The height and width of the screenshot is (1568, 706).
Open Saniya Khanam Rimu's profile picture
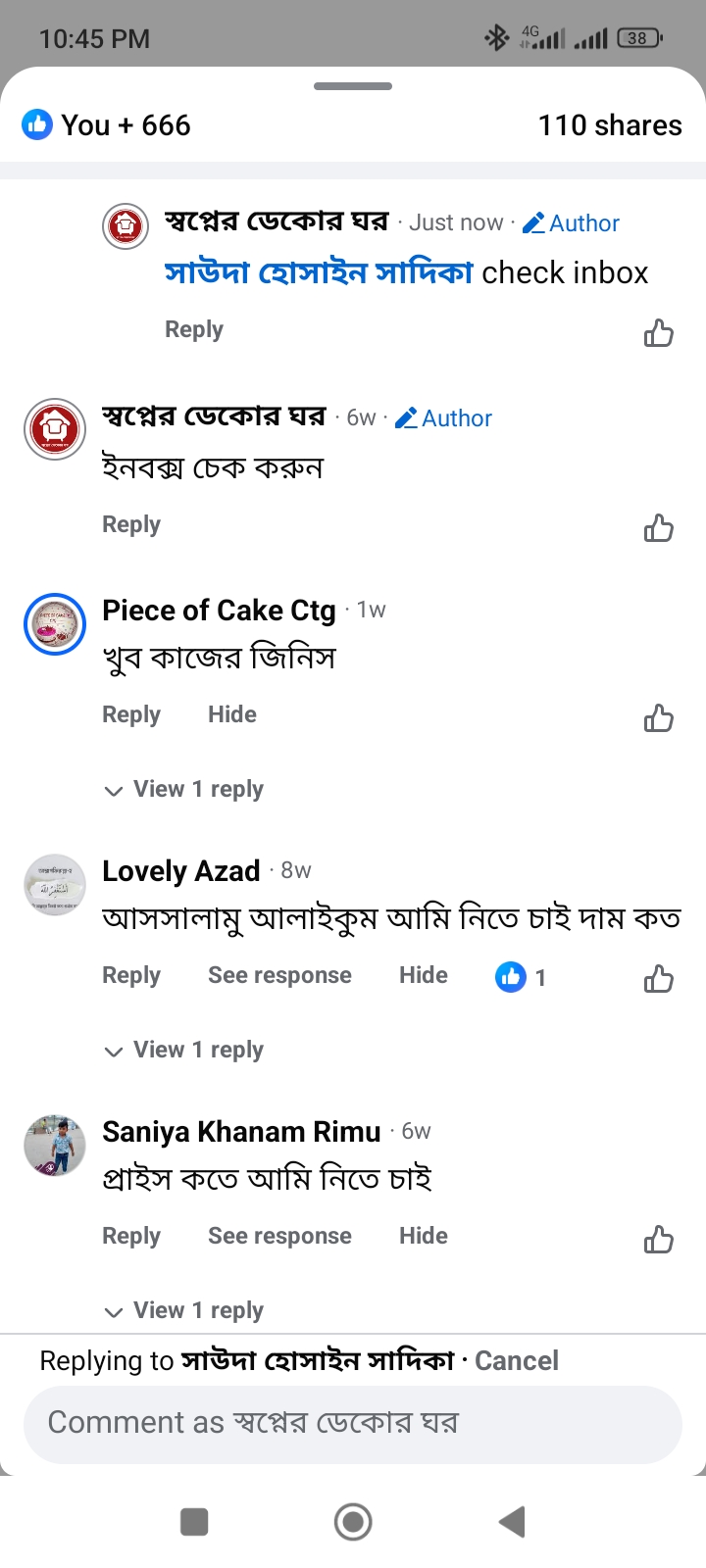[55, 1145]
